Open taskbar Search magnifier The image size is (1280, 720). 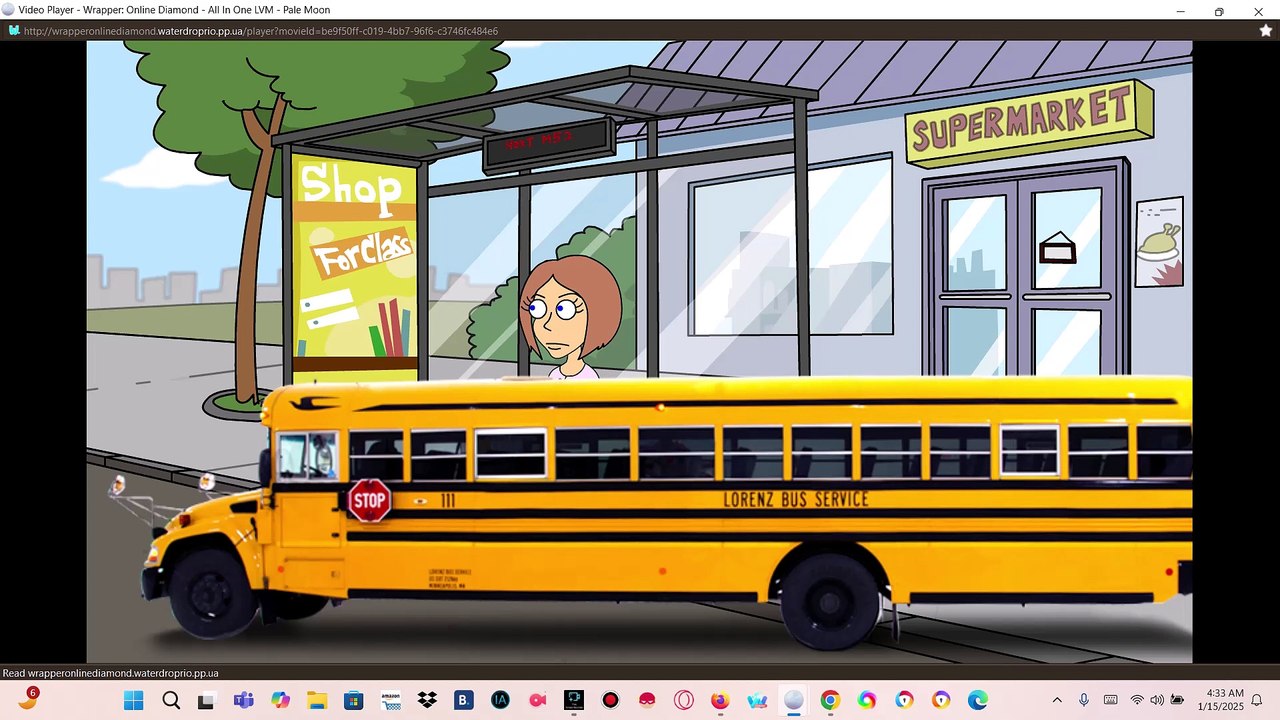pos(171,700)
